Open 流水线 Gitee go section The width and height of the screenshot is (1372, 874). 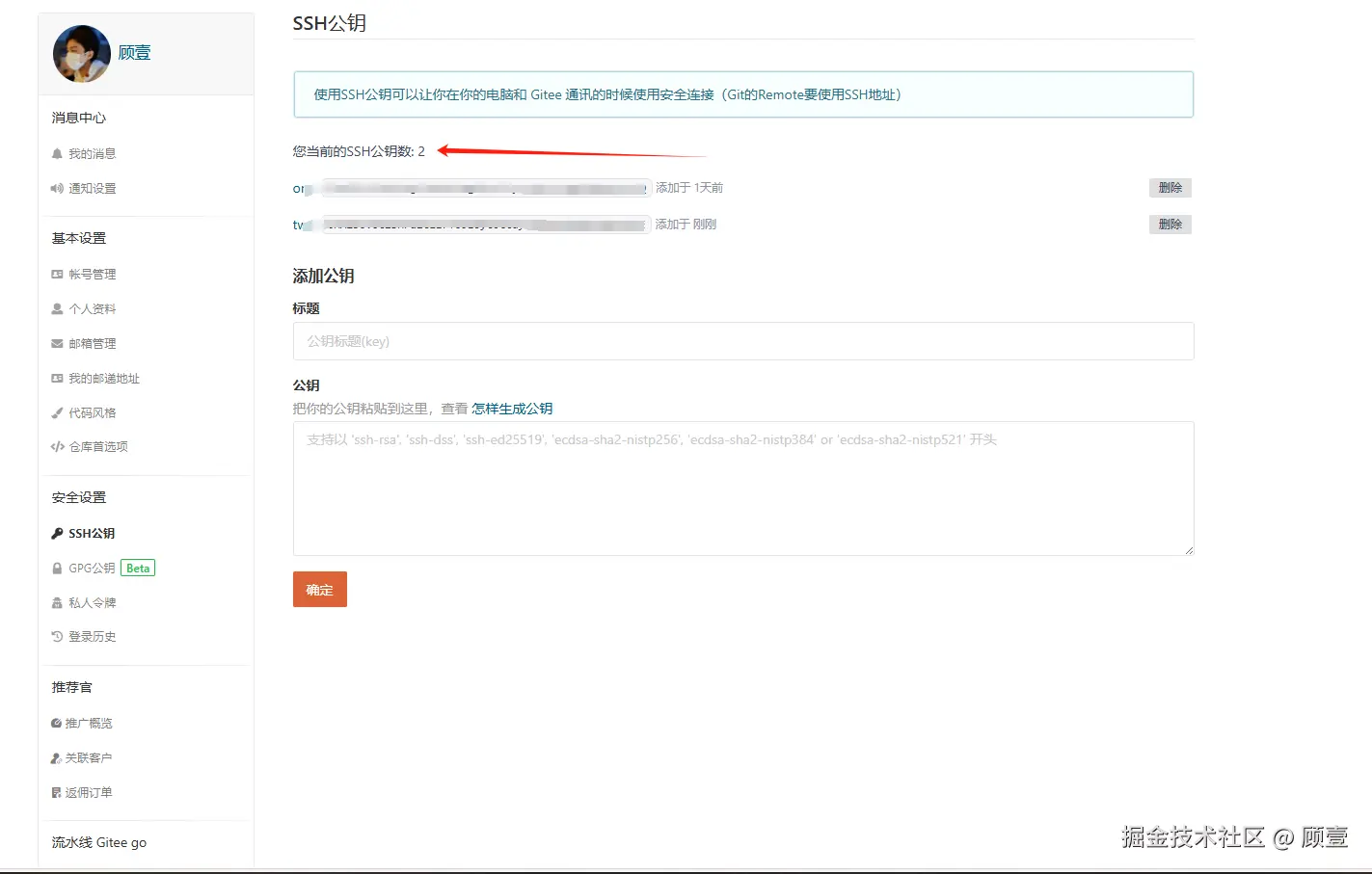point(99,843)
